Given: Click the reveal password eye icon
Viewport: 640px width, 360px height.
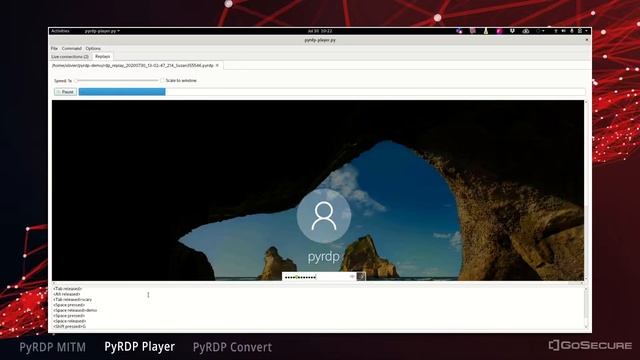Looking at the screenshot, I should coord(352,277).
